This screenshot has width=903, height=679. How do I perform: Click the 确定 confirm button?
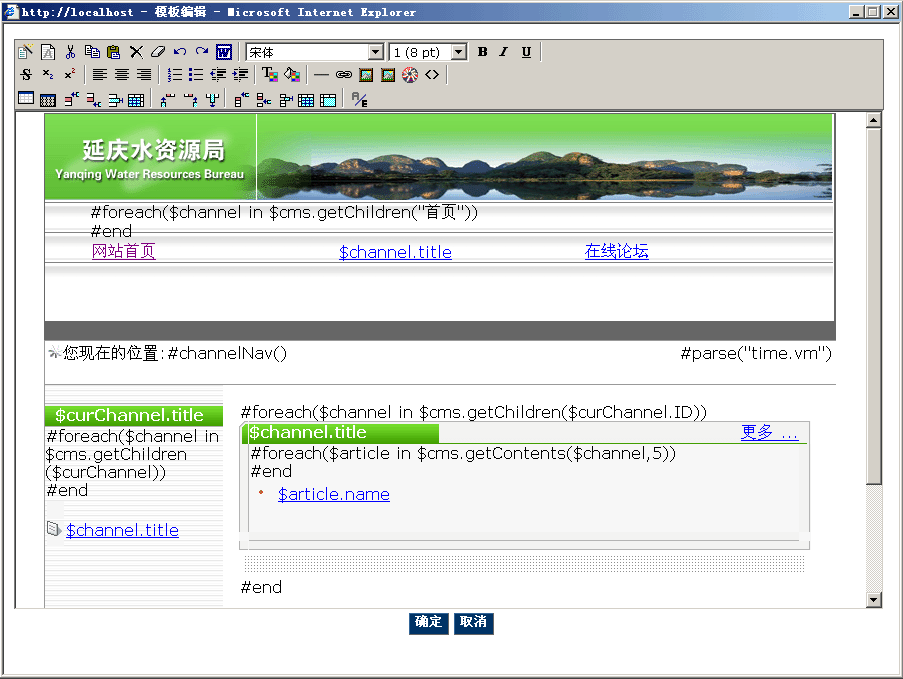[428, 622]
